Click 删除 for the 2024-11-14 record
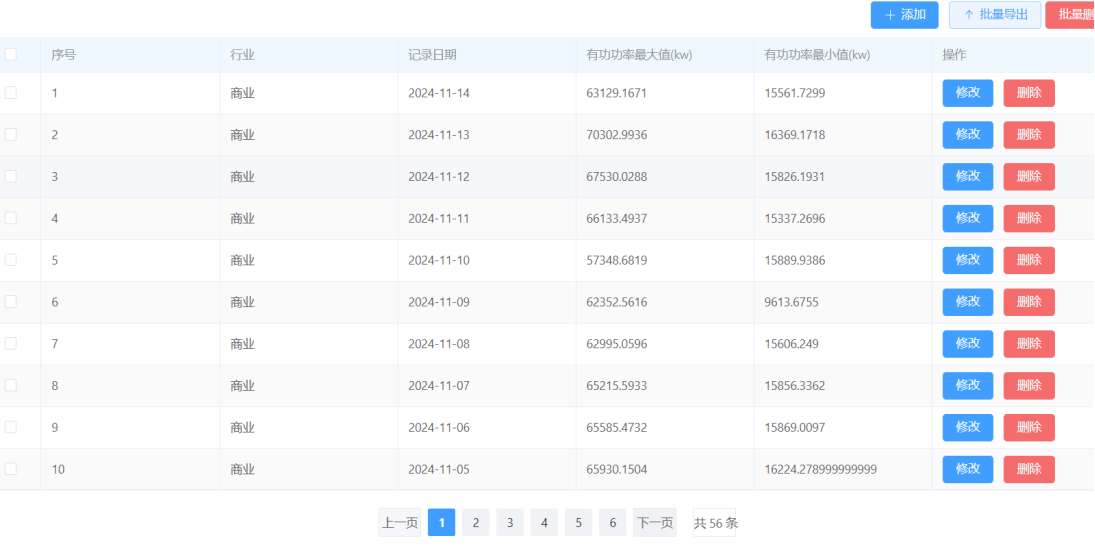1095x549 pixels. coord(1029,93)
